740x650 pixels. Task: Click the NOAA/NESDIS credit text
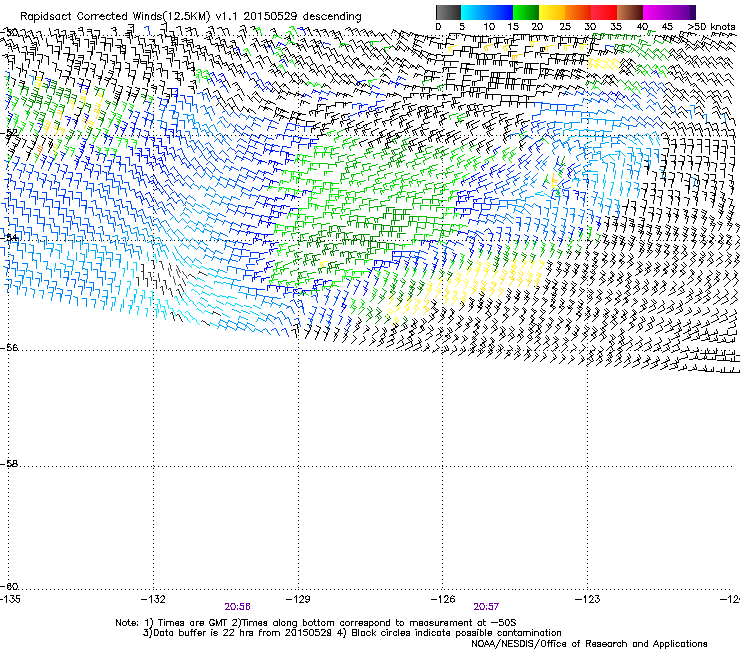589,644
